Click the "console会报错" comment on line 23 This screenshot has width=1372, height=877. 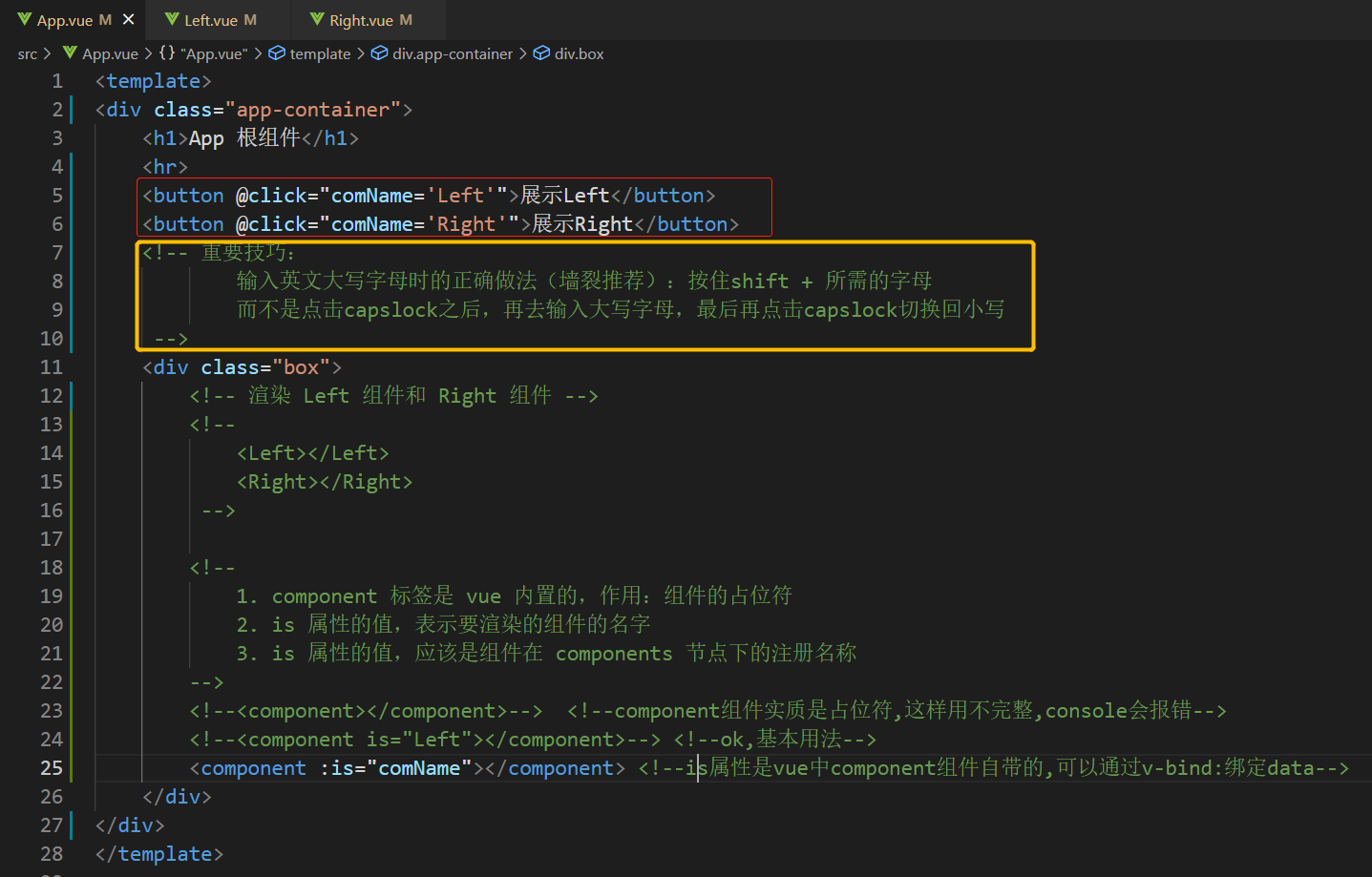pos(897,711)
